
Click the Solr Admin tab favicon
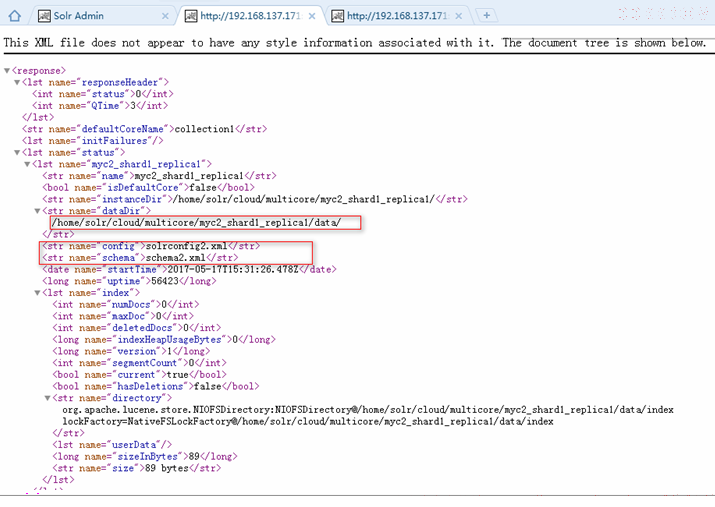pos(44,16)
